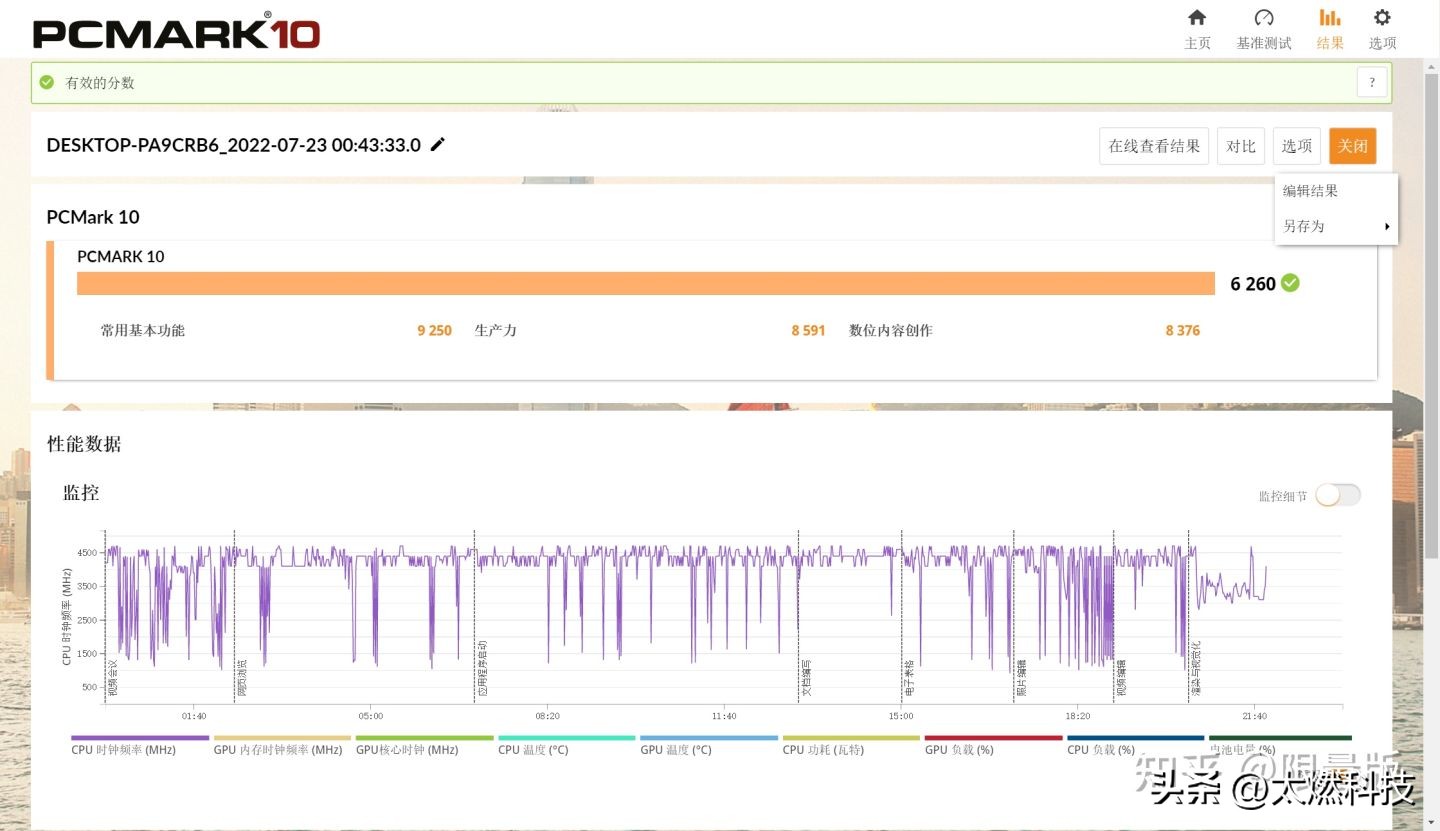Open the Options (选项) dropdown button
This screenshot has height=831, width=1440.
(x=1296, y=146)
